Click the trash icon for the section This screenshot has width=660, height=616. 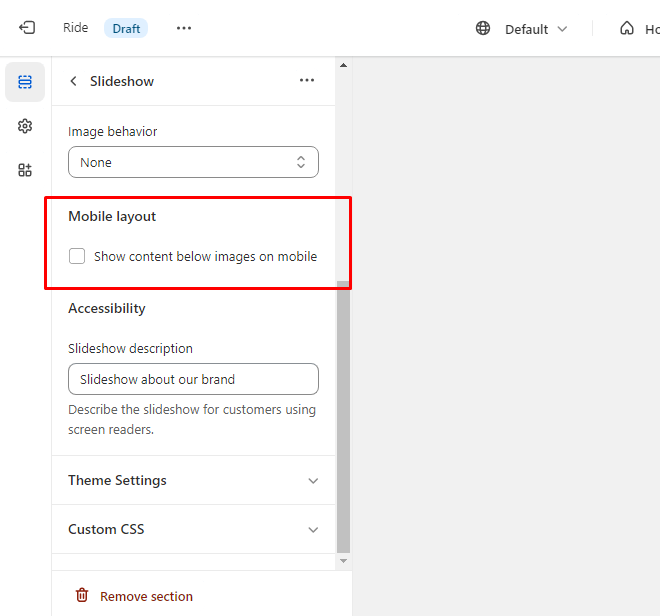pyautogui.click(x=82, y=596)
